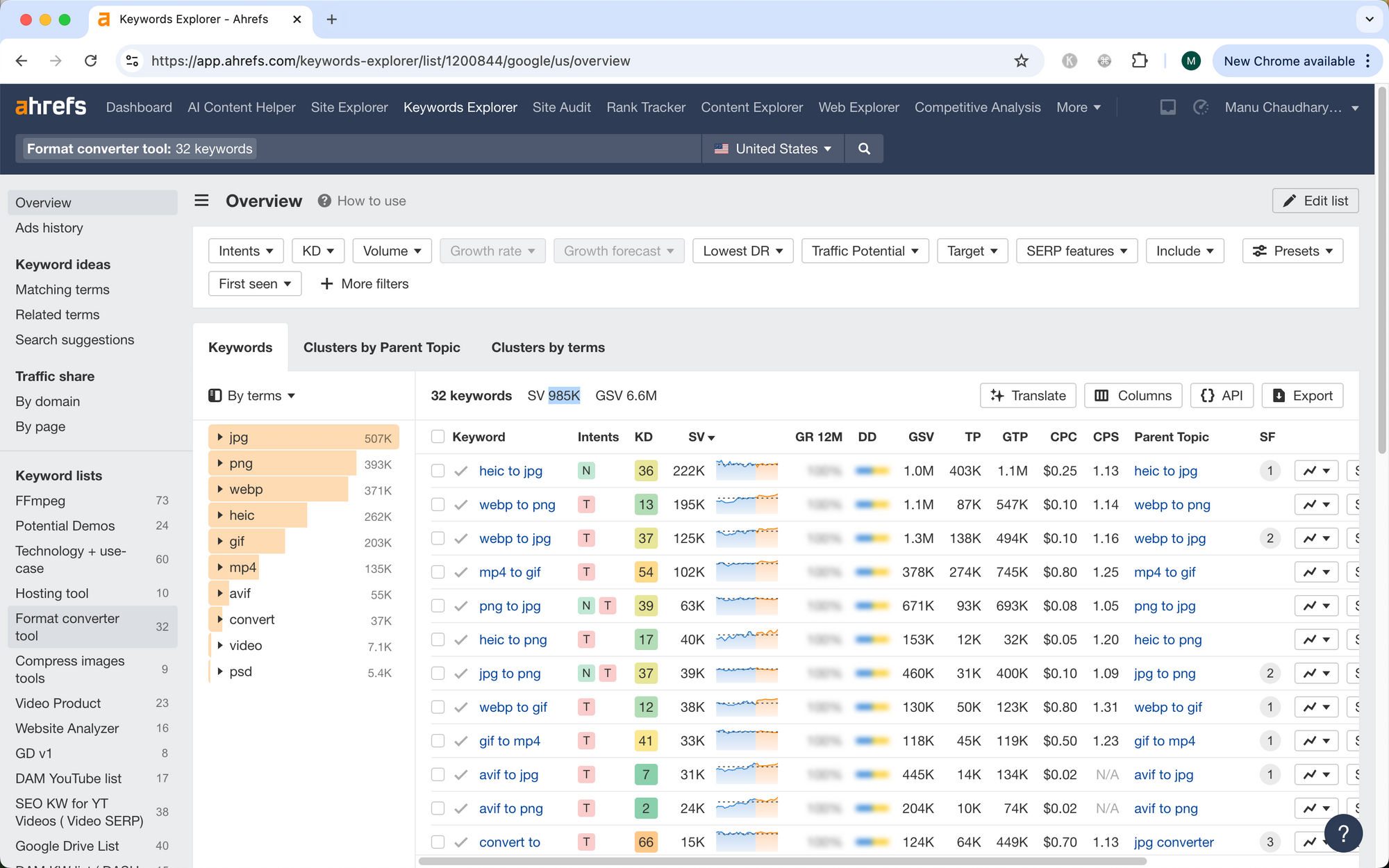The image size is (1389, 868).
Task: Check the avif to jpg row checkbox
Action: pyautogui.click(x=438, y=774)
